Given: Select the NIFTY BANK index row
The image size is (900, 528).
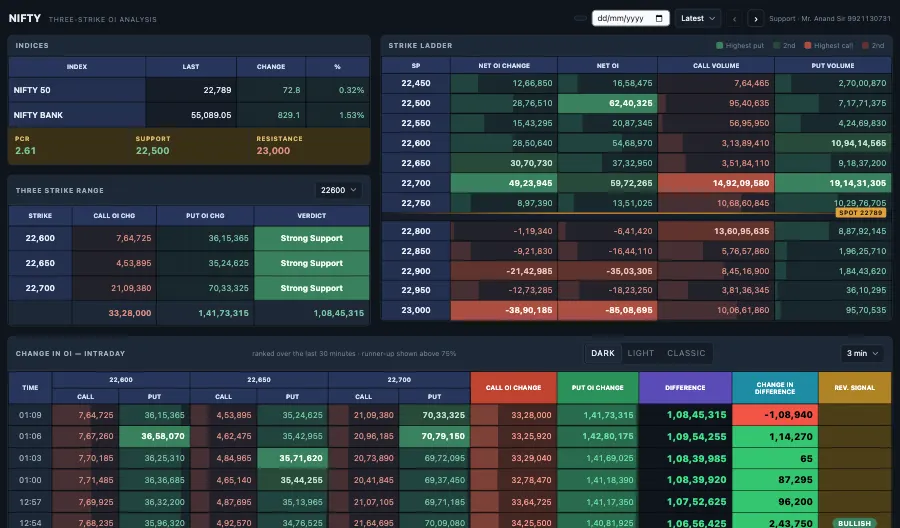Looking at the screenshot, I should 189,115.
